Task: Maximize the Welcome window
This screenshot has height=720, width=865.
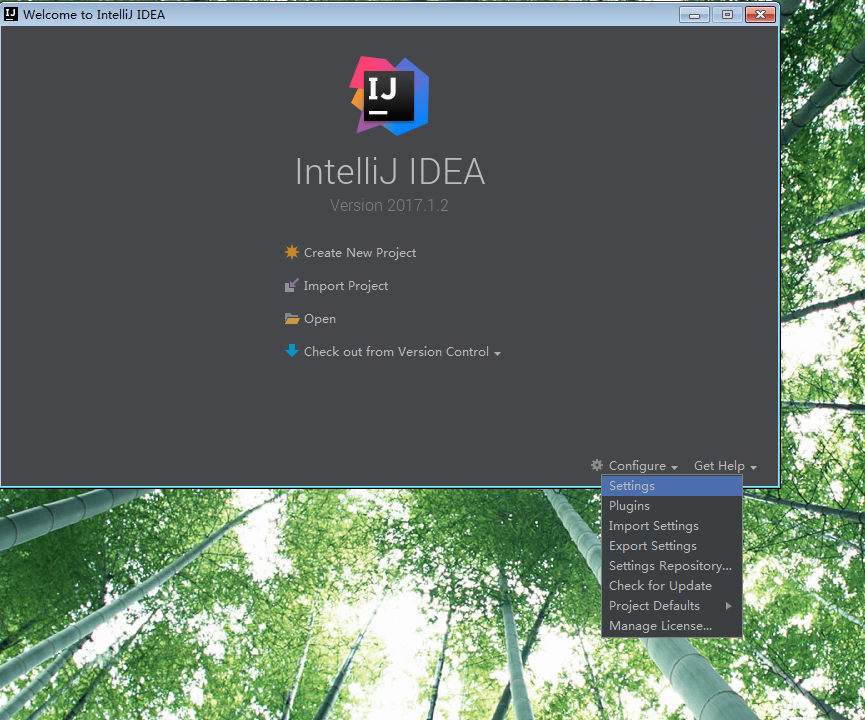Action: (727, 15)
